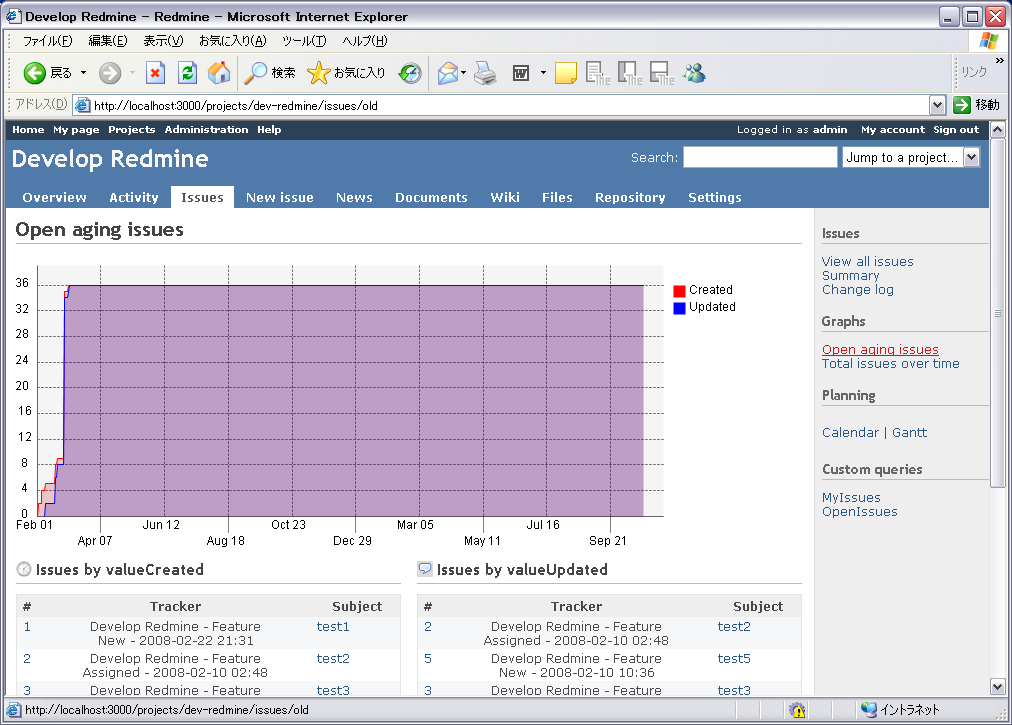Run the MyIssues custom query
Screen dimensions: 1012x725
click(851, 498)
